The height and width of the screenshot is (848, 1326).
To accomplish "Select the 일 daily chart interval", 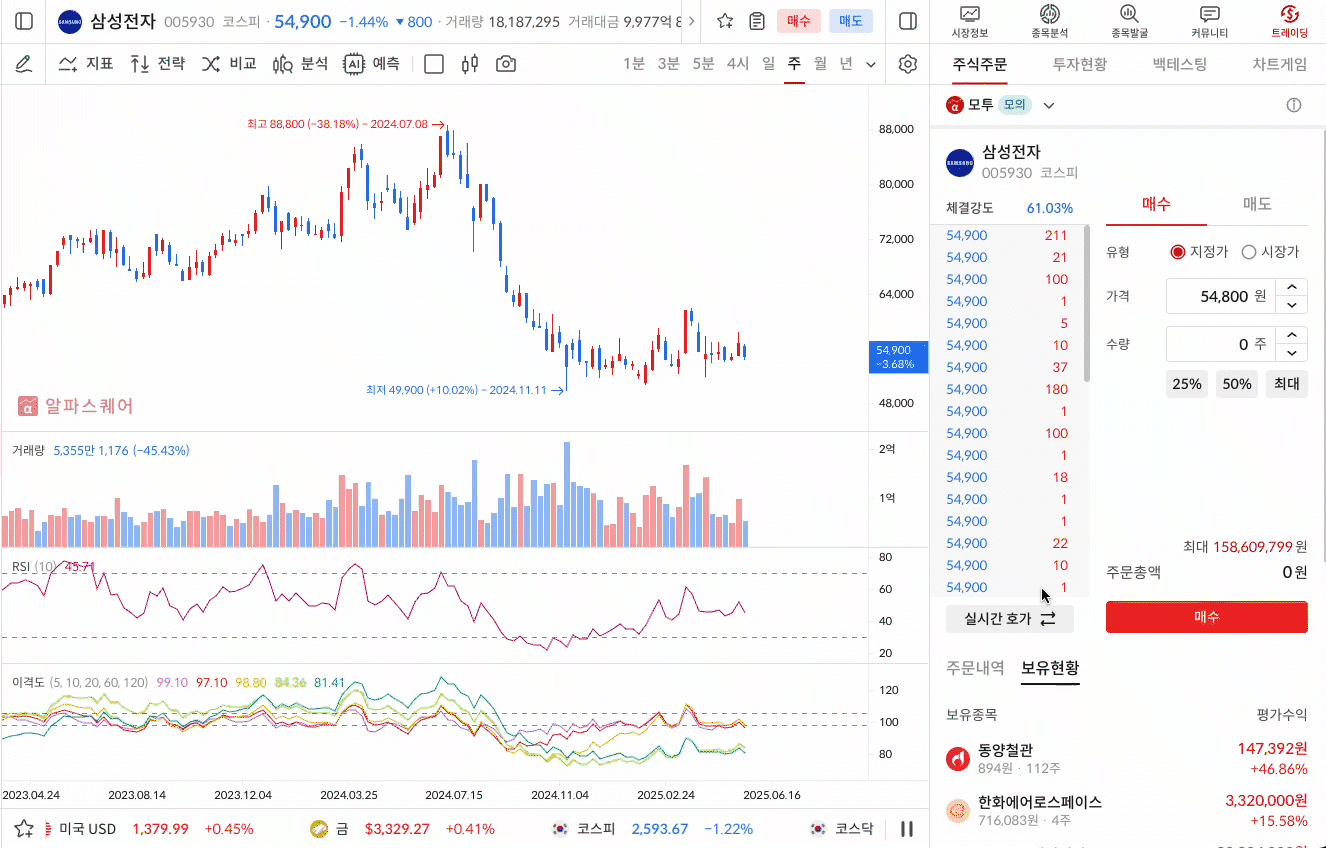I will (768, 64).
